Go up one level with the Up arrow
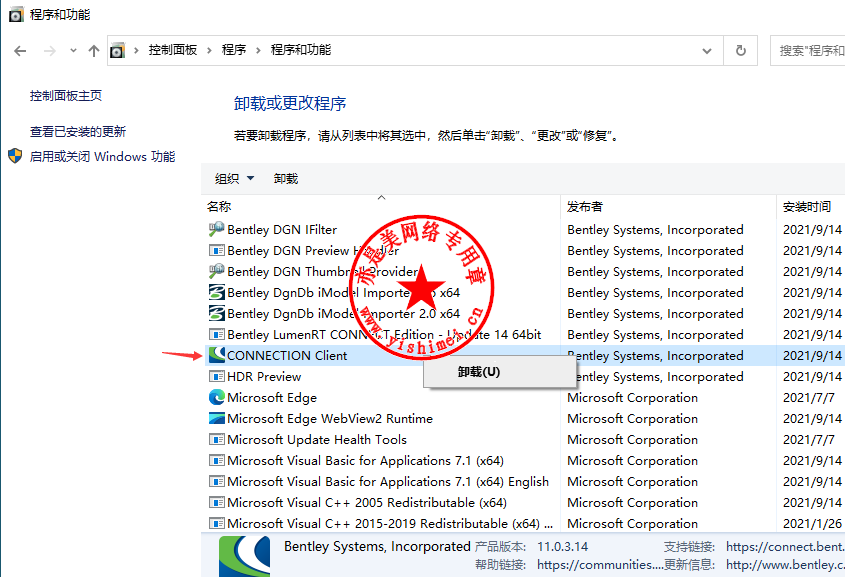Image resolution: width=845 pixels, height=577 pixels. pyautogui.click(x=94, y=51)
